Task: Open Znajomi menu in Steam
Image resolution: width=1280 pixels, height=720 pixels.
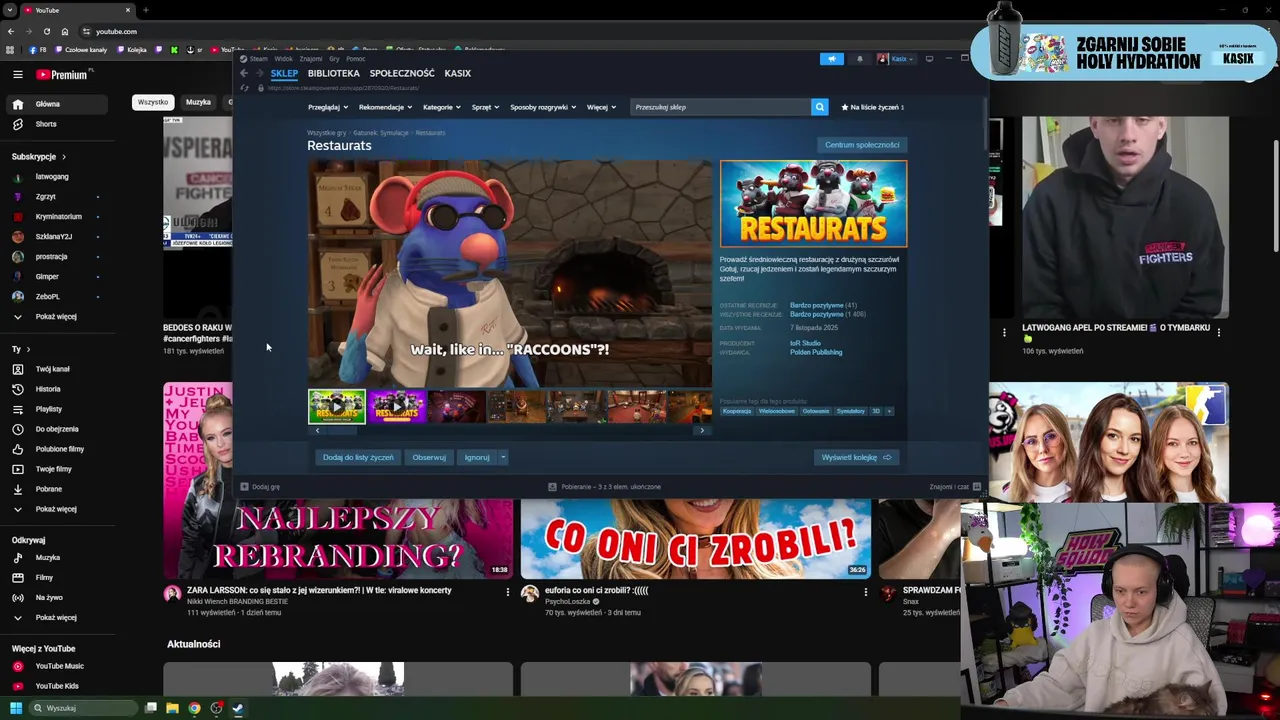Action: coord(311,59)
